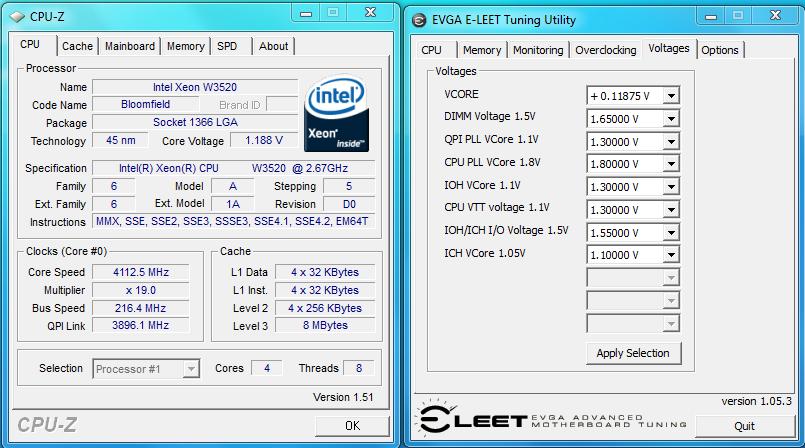Open the Memory tab in CPU-Z

(x=186, y=46)
